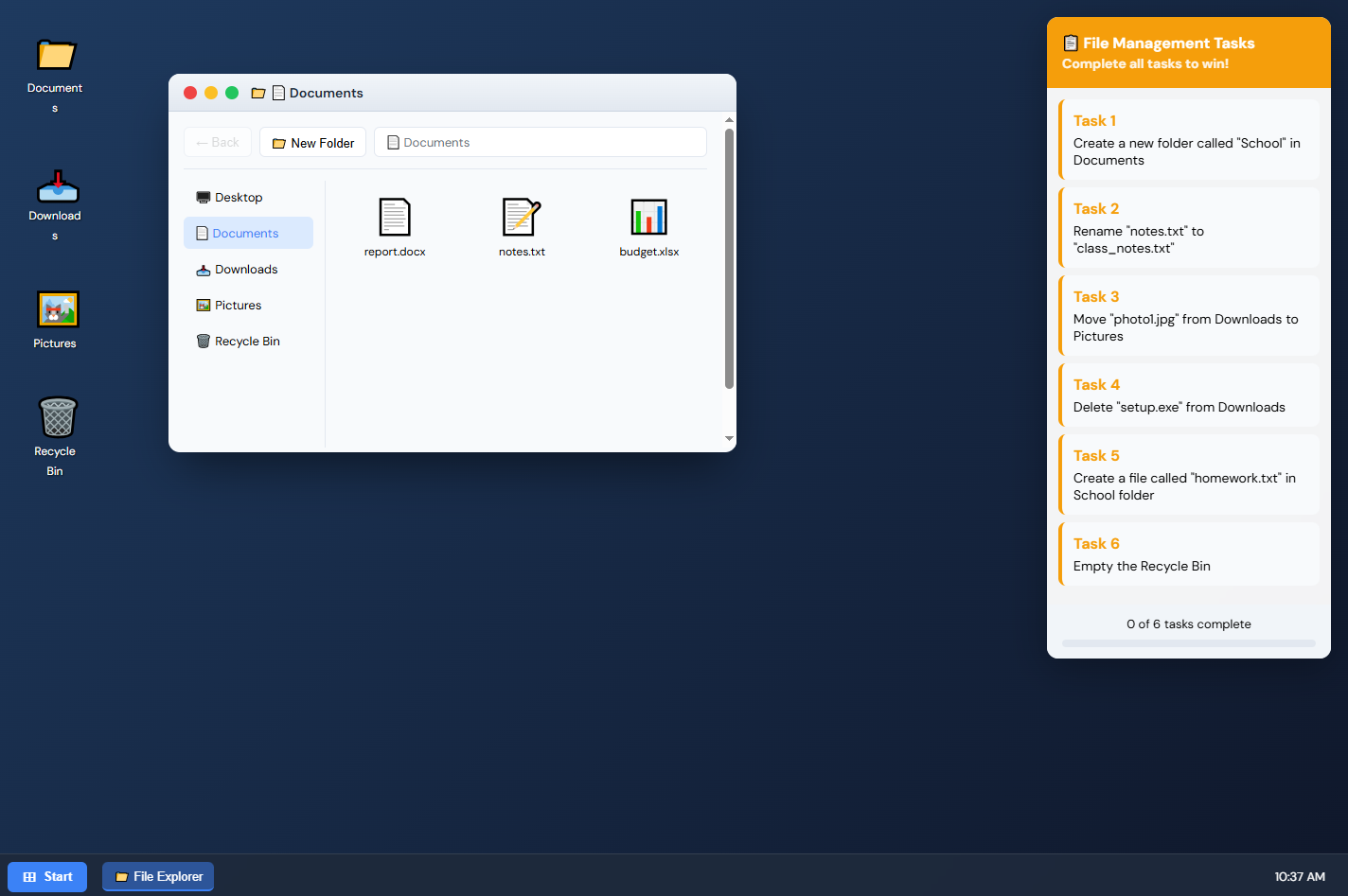Click the Documents path address field
1348x896 pixels.
[x=540, y=143]
